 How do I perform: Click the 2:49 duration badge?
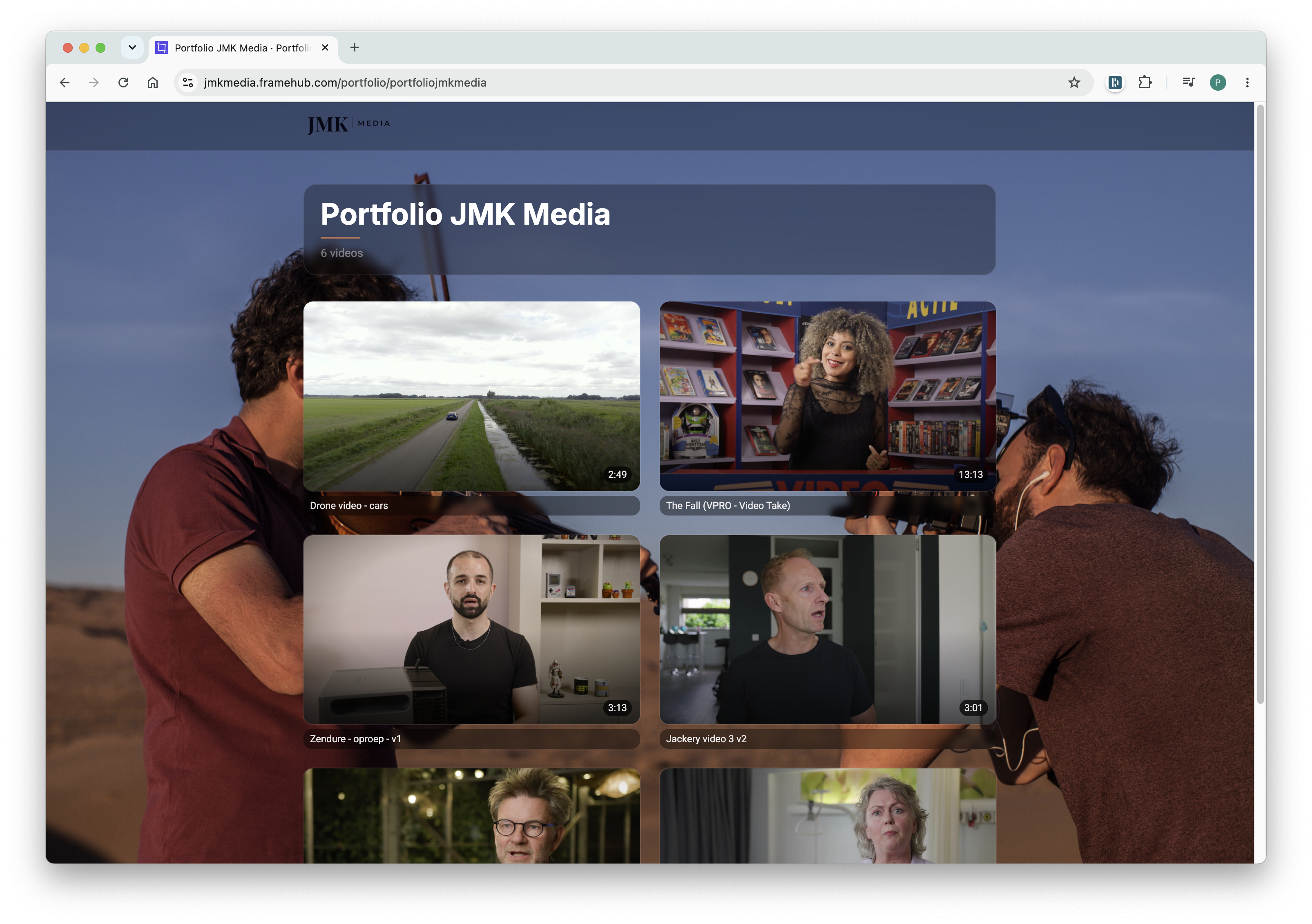coord(617,474)
